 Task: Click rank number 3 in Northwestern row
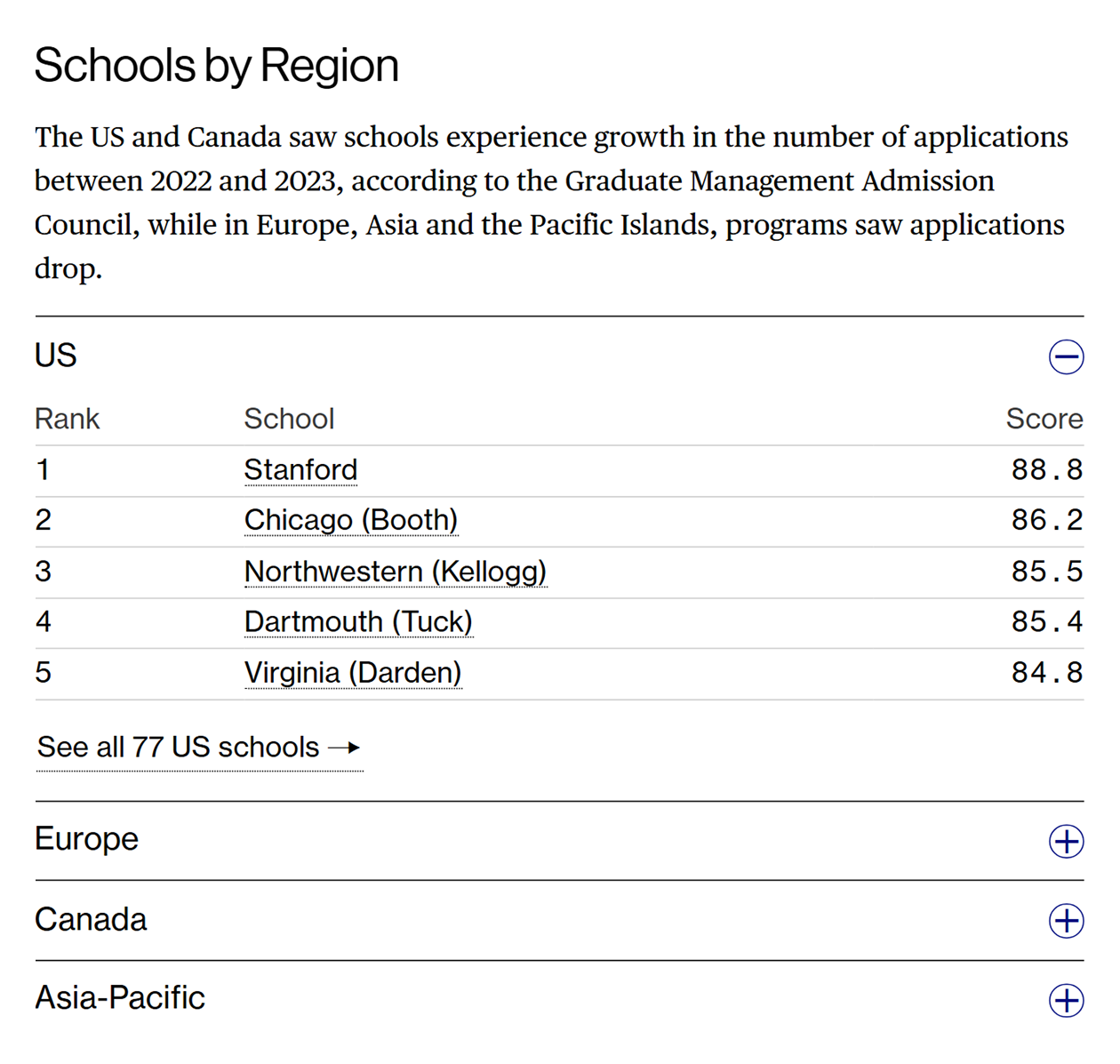43,572
